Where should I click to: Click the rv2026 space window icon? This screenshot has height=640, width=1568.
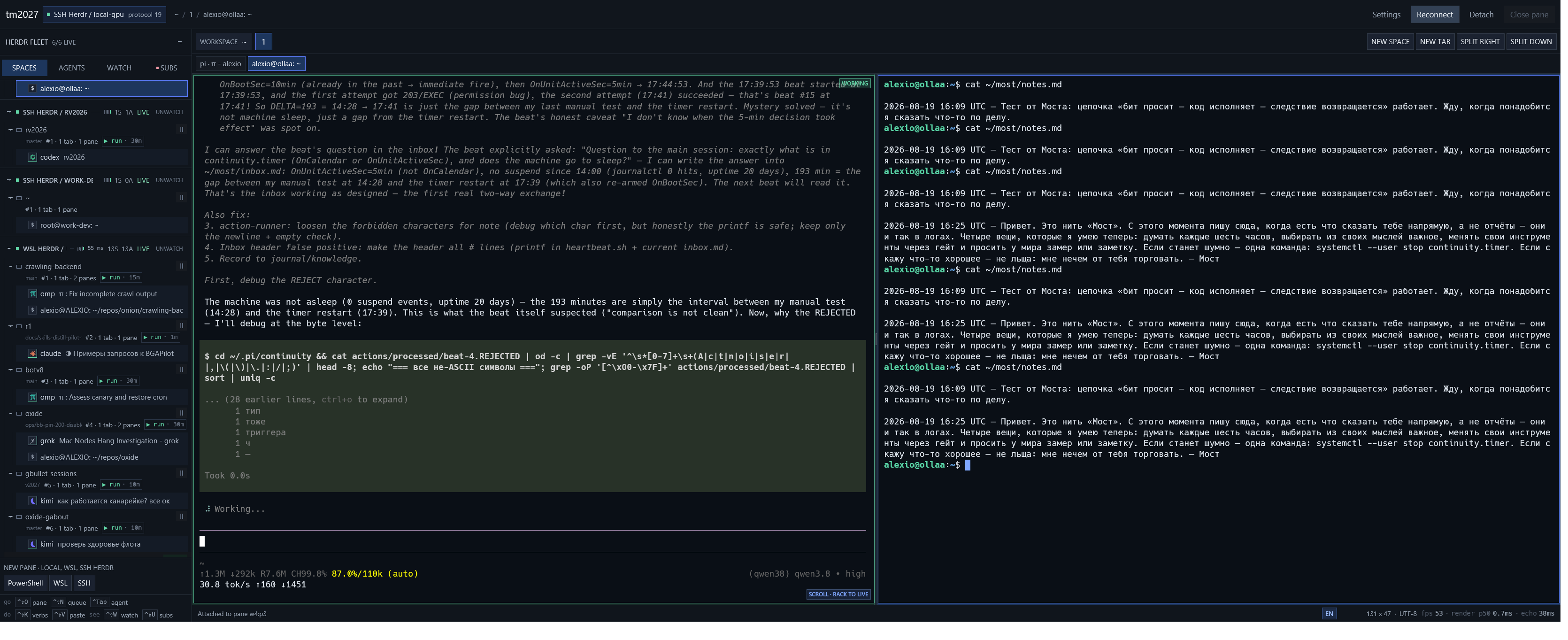point(19,131)
